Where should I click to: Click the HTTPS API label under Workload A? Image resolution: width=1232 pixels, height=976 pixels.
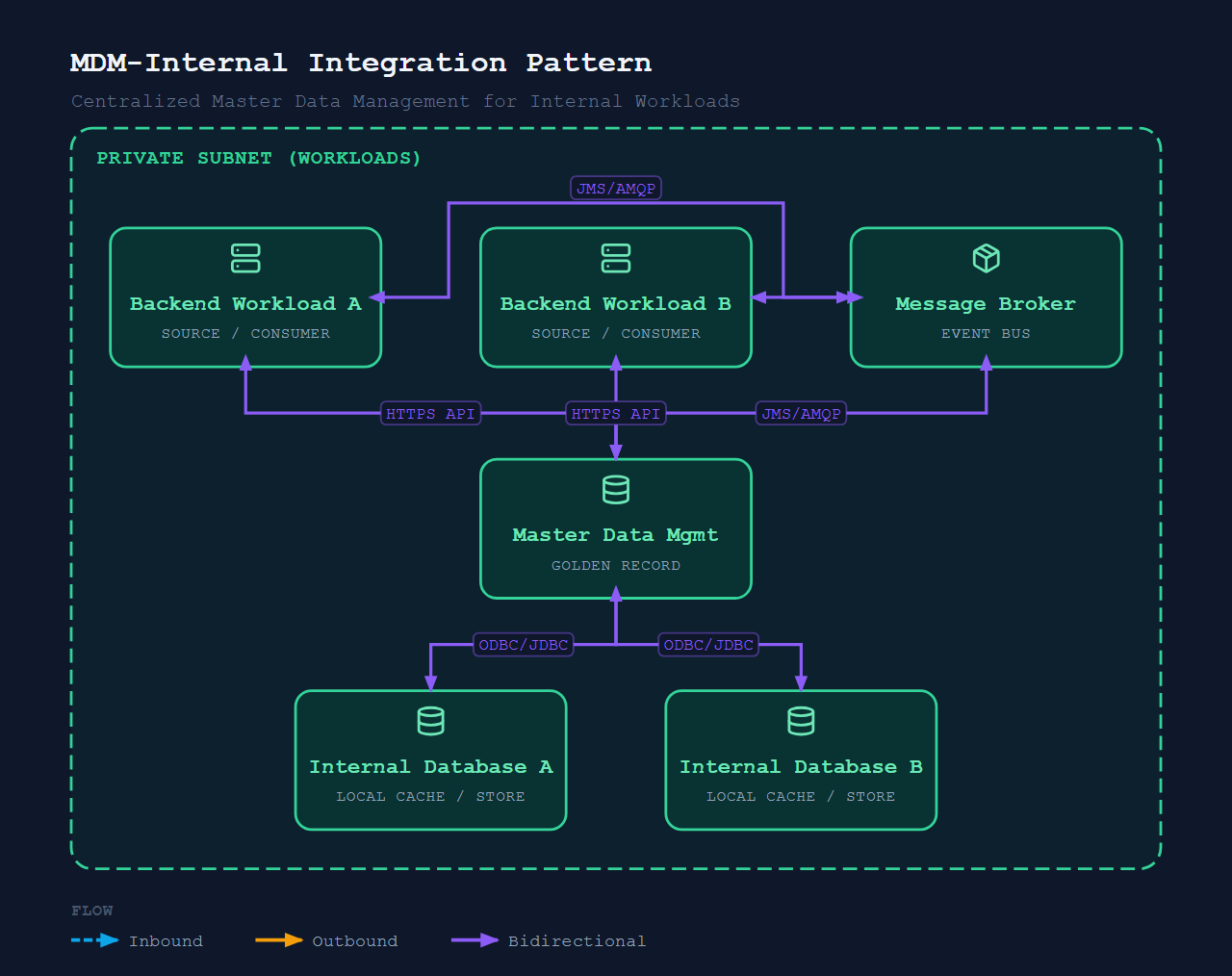click(430, 414)
